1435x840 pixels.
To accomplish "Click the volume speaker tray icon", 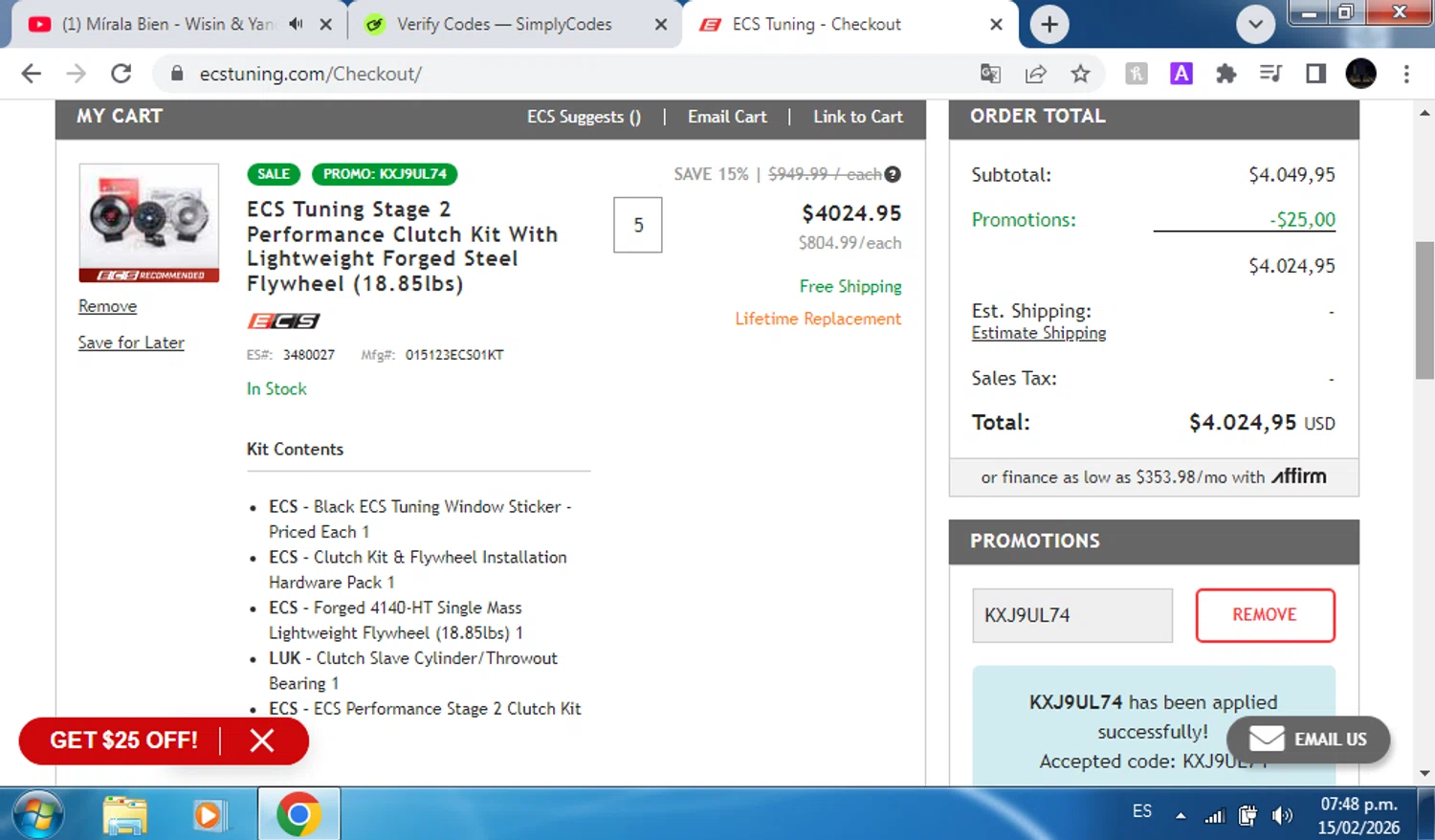I will pos(1282,816).
